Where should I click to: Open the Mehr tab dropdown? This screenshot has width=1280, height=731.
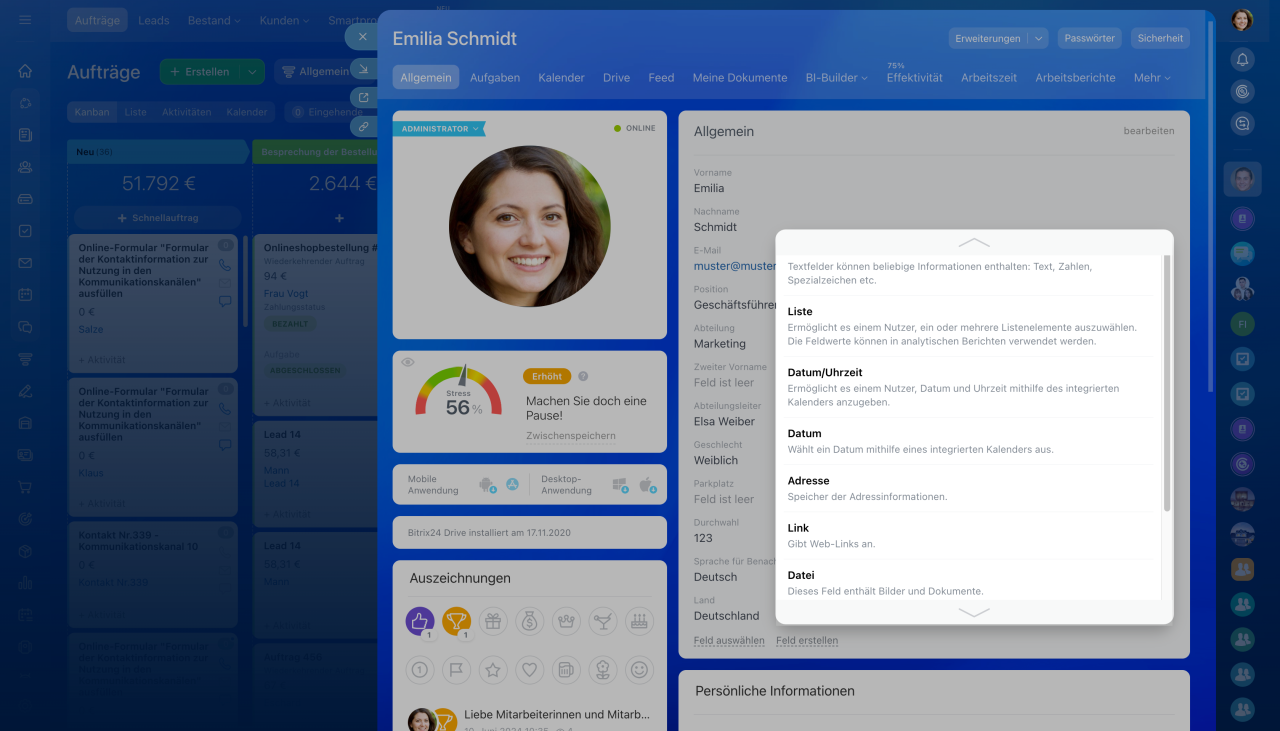[x=1152, y=77]
